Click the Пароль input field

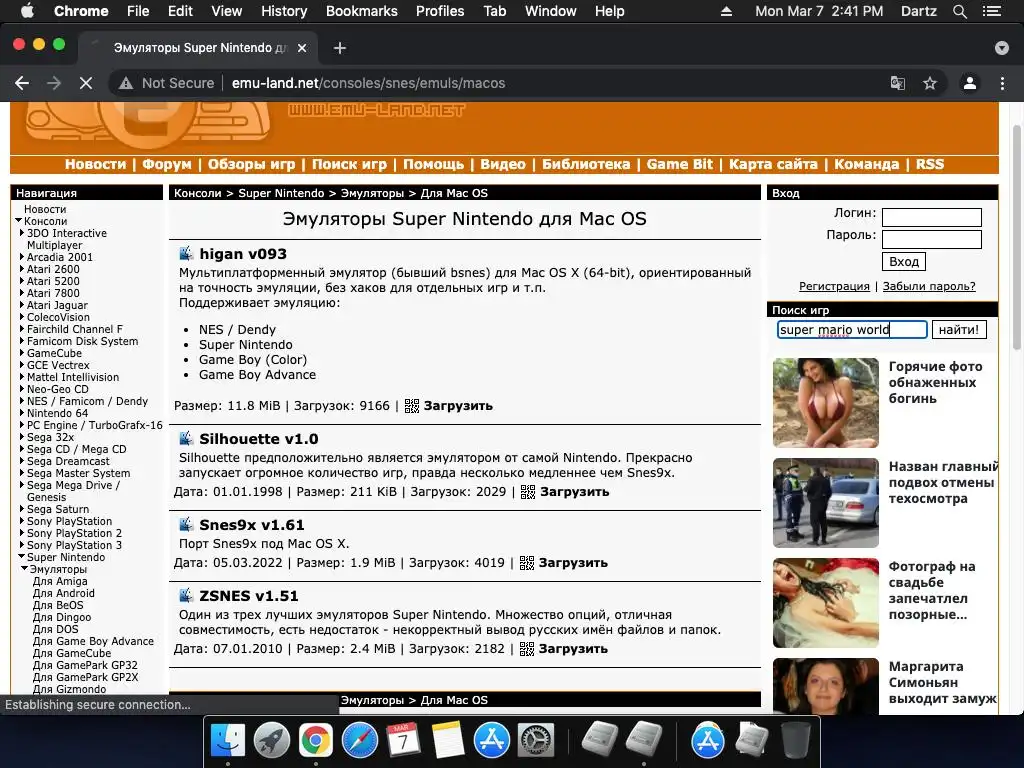[932, 239]
